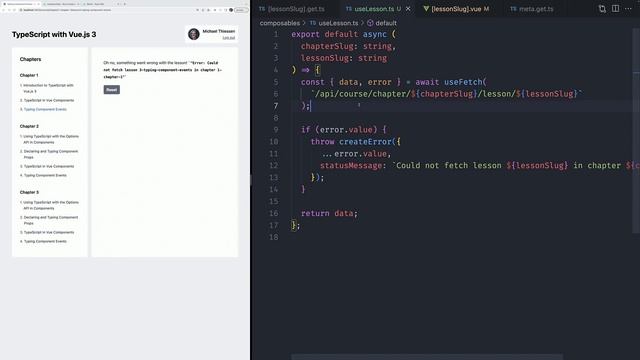Click the Chapter 2 heading
Image resolution: width=640 pixels, height=360 pixels.
(29, 126)
